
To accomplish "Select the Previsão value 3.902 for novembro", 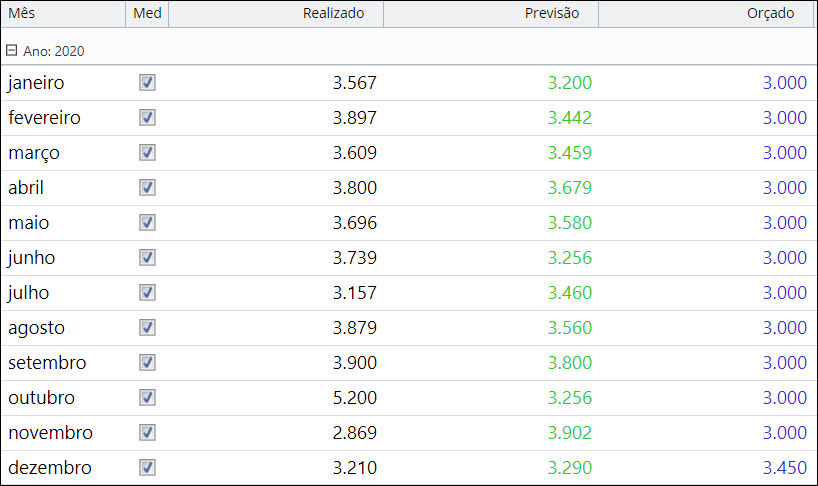I will tap(570, 432).
